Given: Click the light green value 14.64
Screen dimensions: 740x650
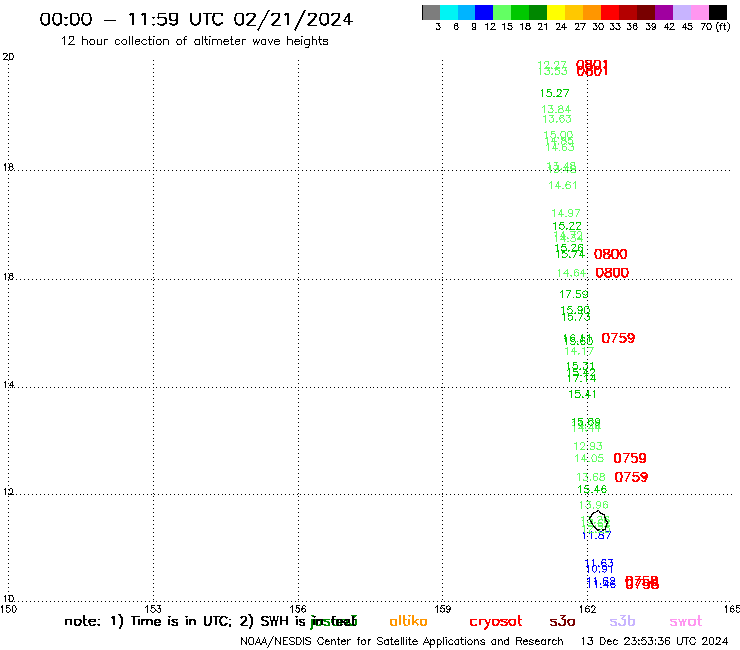Looking at the screenshot, I should [572, 273].
